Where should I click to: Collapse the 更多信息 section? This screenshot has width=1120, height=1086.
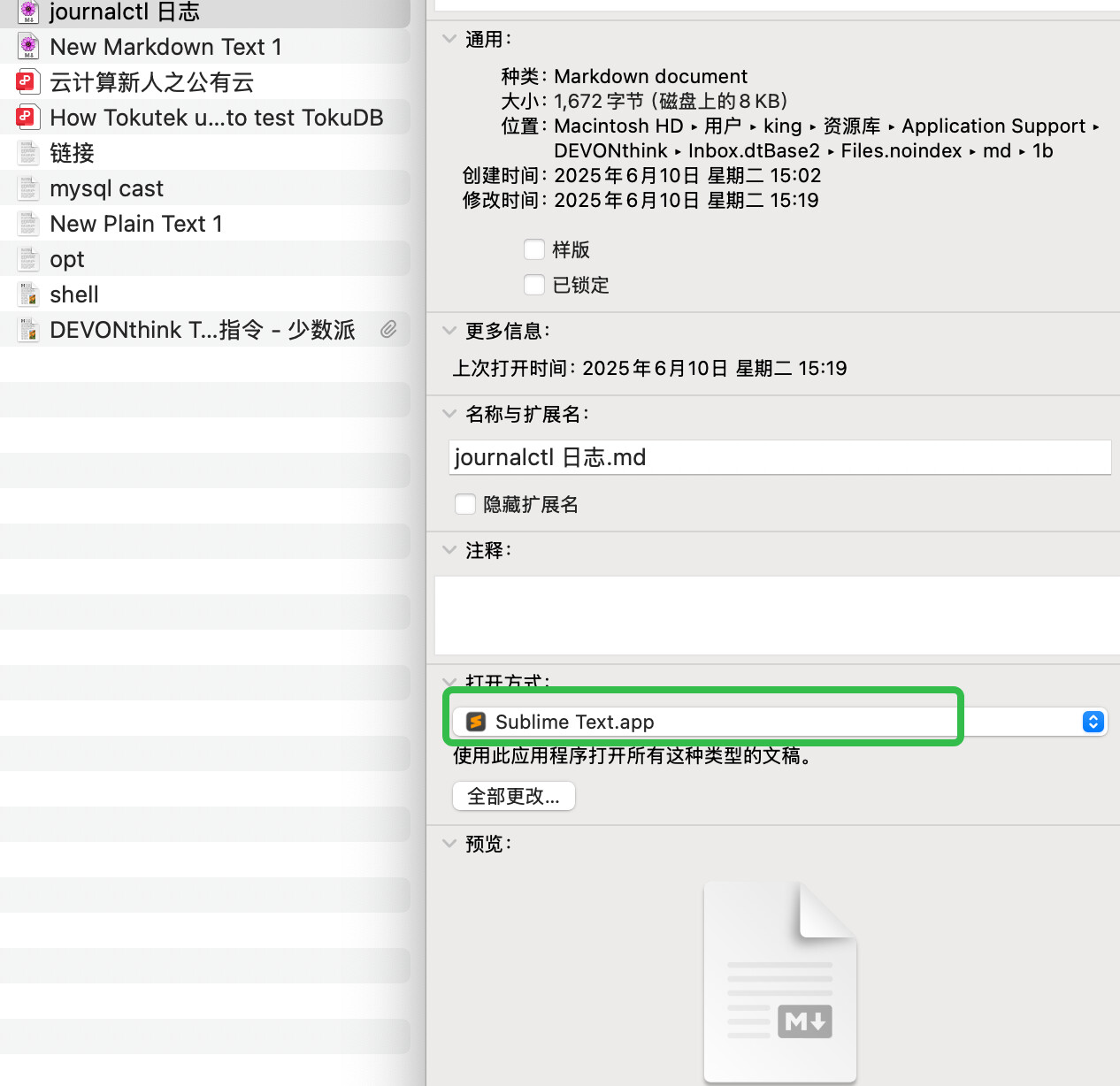pos(449,331)
